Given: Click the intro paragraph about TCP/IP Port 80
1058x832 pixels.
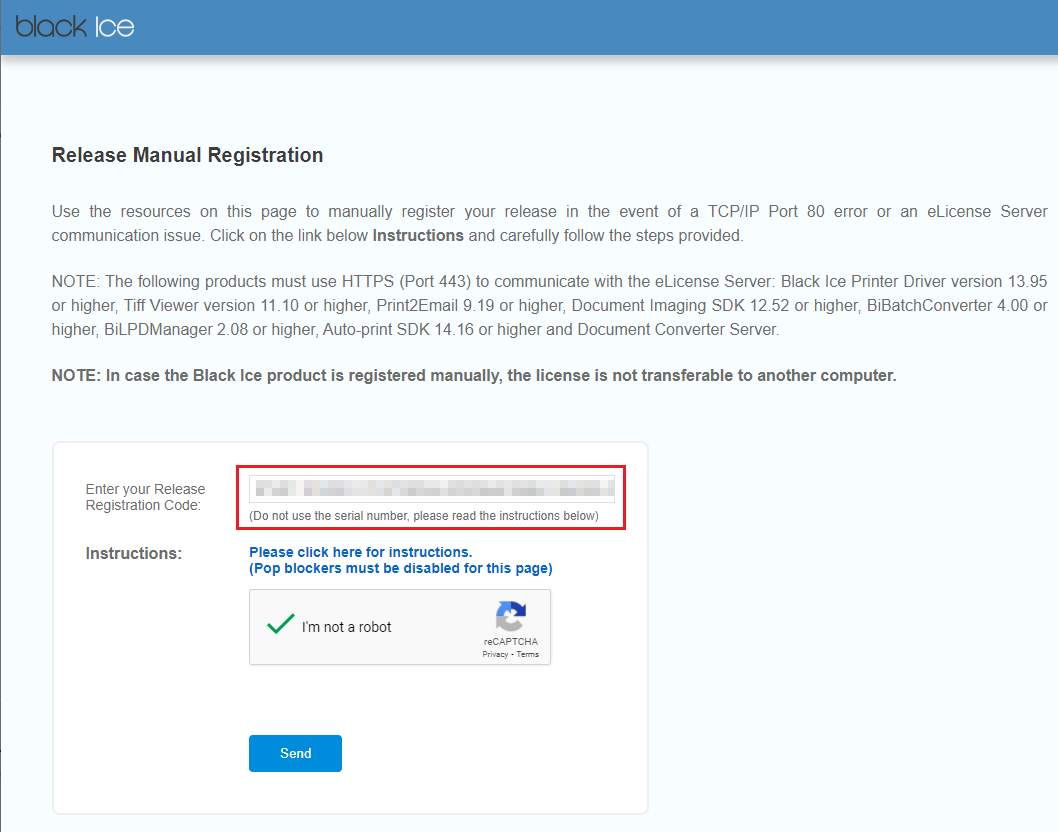Looking at the screenshot, I should (549, 224).
